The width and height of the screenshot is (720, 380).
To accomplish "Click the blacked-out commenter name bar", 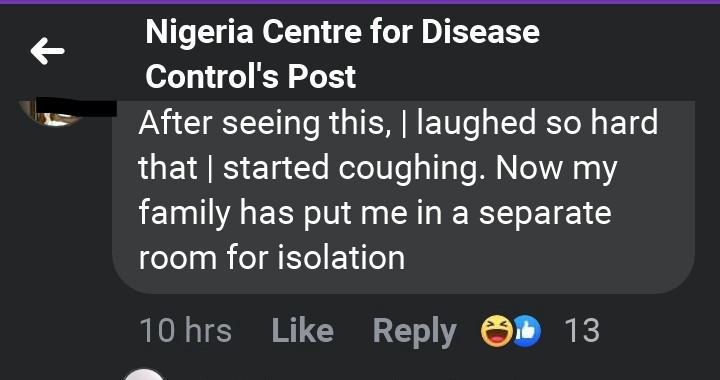I will coord(76,107).
